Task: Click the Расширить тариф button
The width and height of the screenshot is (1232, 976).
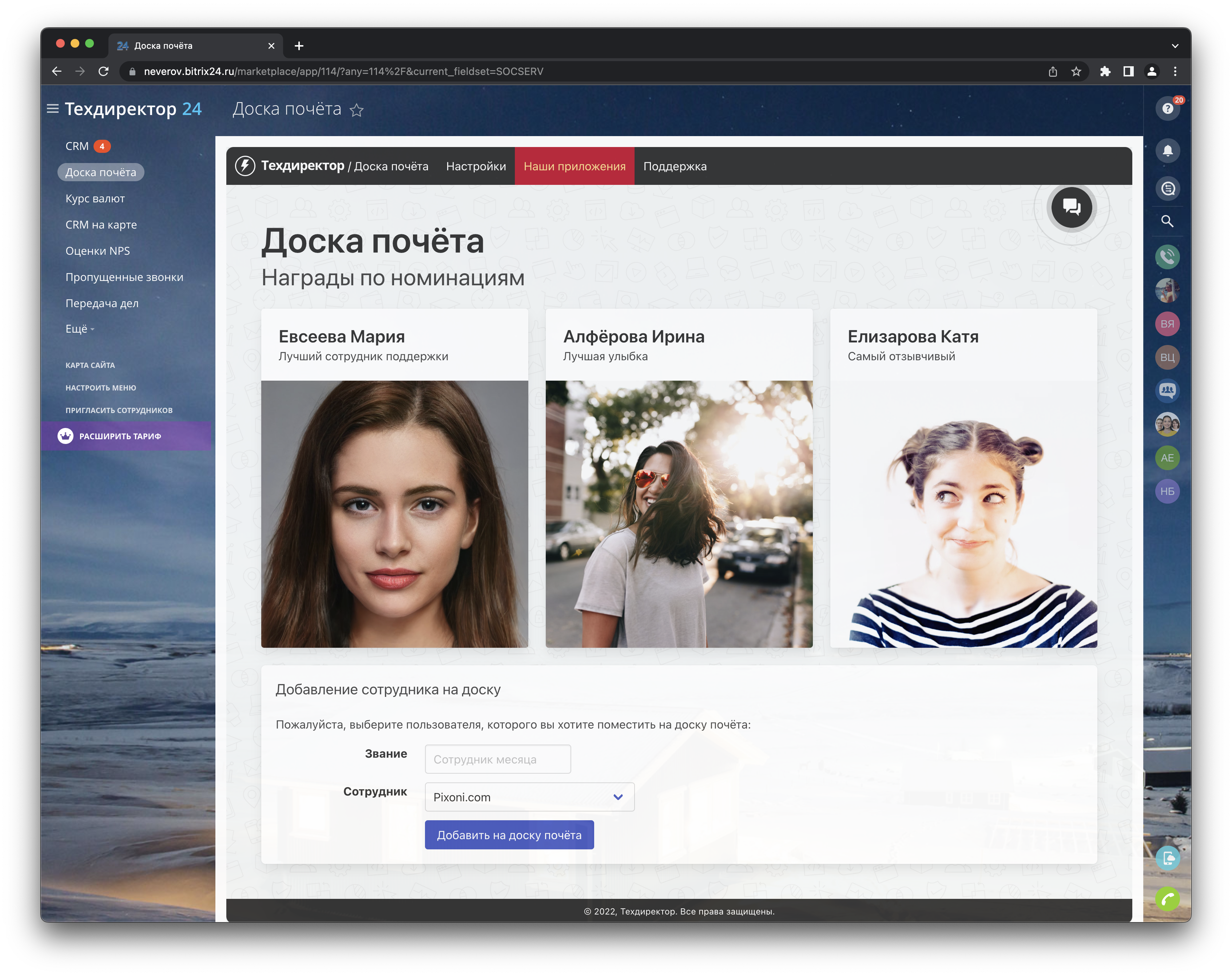Action: pyautogui.click(x=120, y=436)
